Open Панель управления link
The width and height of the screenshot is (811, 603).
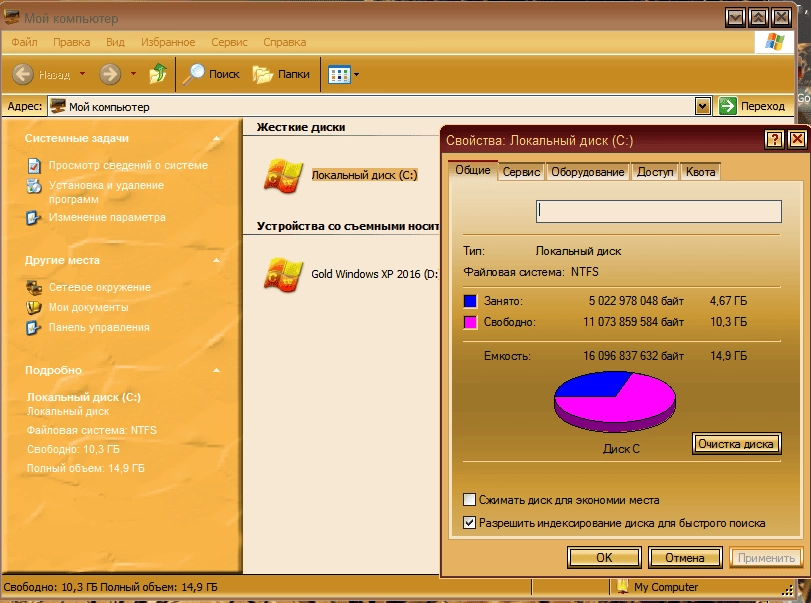click(99, 328)
